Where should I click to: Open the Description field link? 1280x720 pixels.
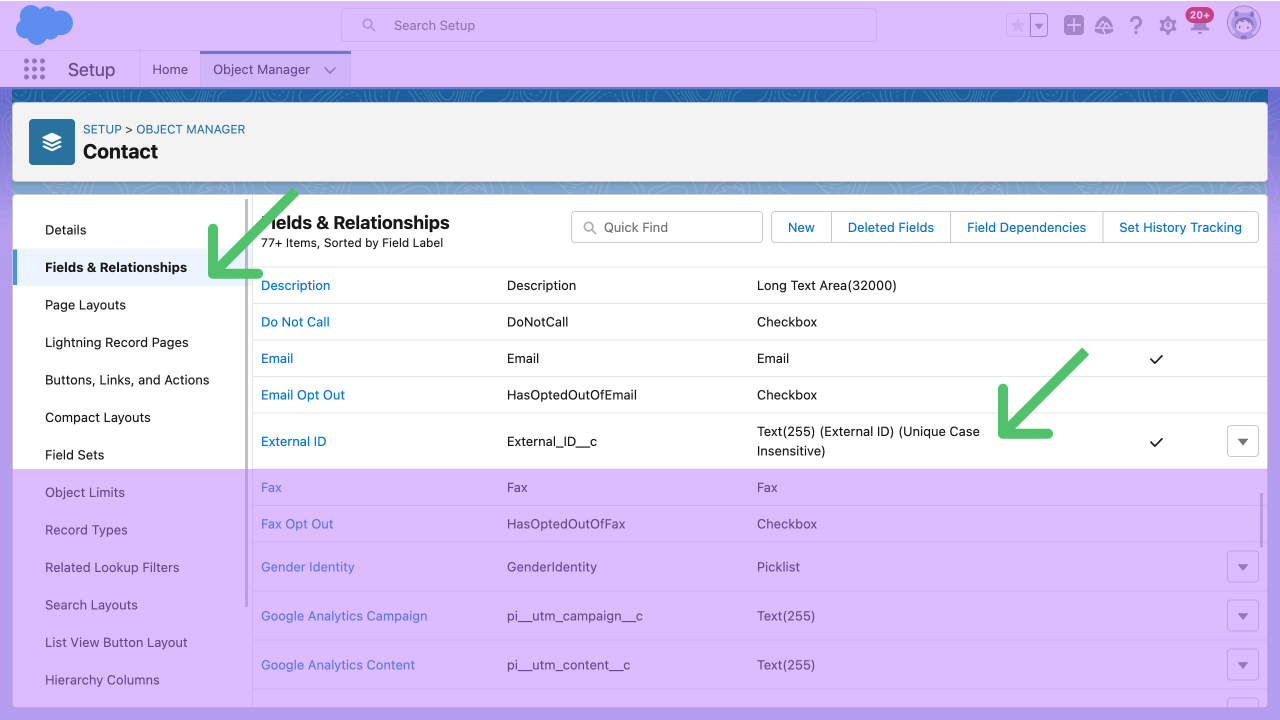(295, 285)
